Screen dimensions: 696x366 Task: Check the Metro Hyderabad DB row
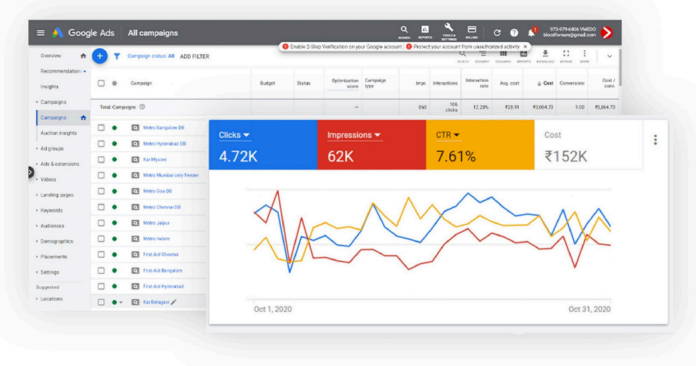101,144
